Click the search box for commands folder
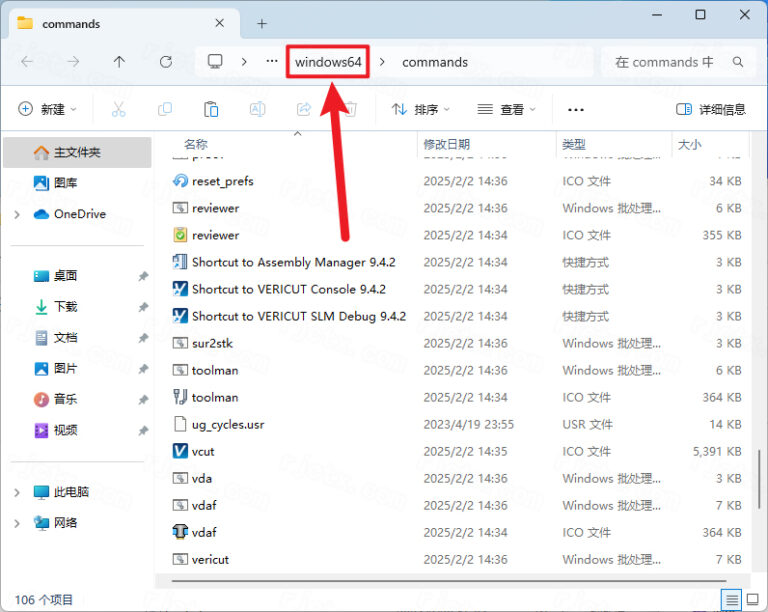The height and width of the screenshot is (612, 768). click(x=670, y=62)
